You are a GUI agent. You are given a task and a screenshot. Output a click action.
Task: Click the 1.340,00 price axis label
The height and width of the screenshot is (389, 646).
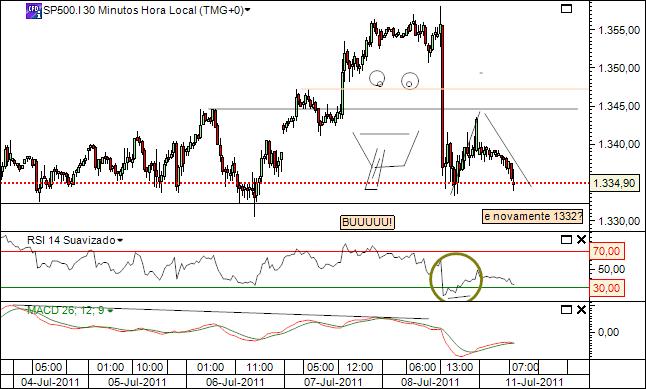pos(619,144)
